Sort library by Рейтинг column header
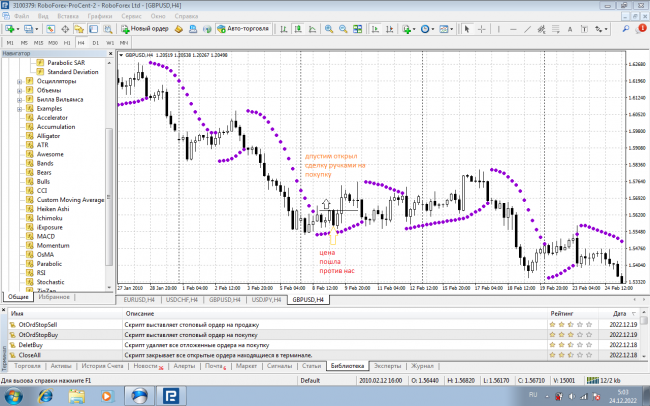This screenshot has height=406, width=650. (x=563, y=313)
